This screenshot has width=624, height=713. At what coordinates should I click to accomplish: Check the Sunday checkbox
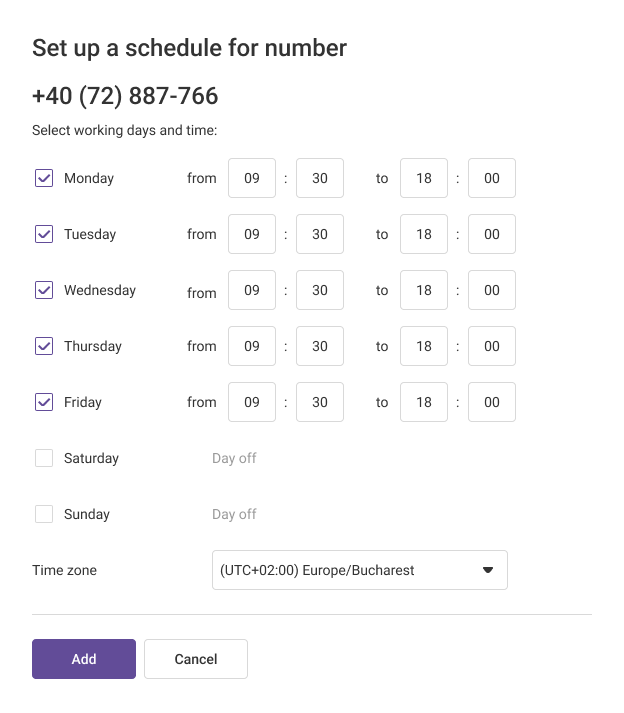(44, 514)
